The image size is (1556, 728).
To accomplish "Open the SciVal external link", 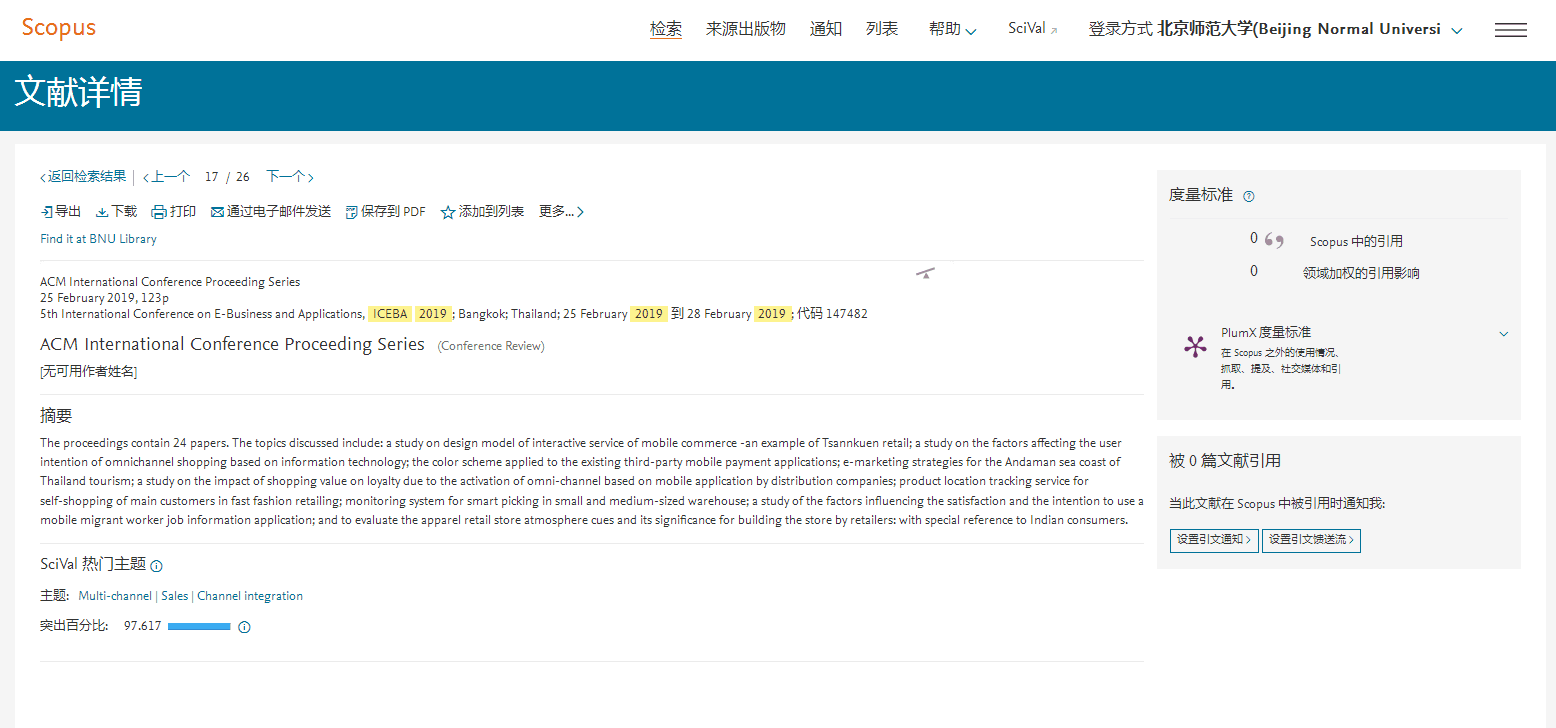I will (x=1033, y=29).
